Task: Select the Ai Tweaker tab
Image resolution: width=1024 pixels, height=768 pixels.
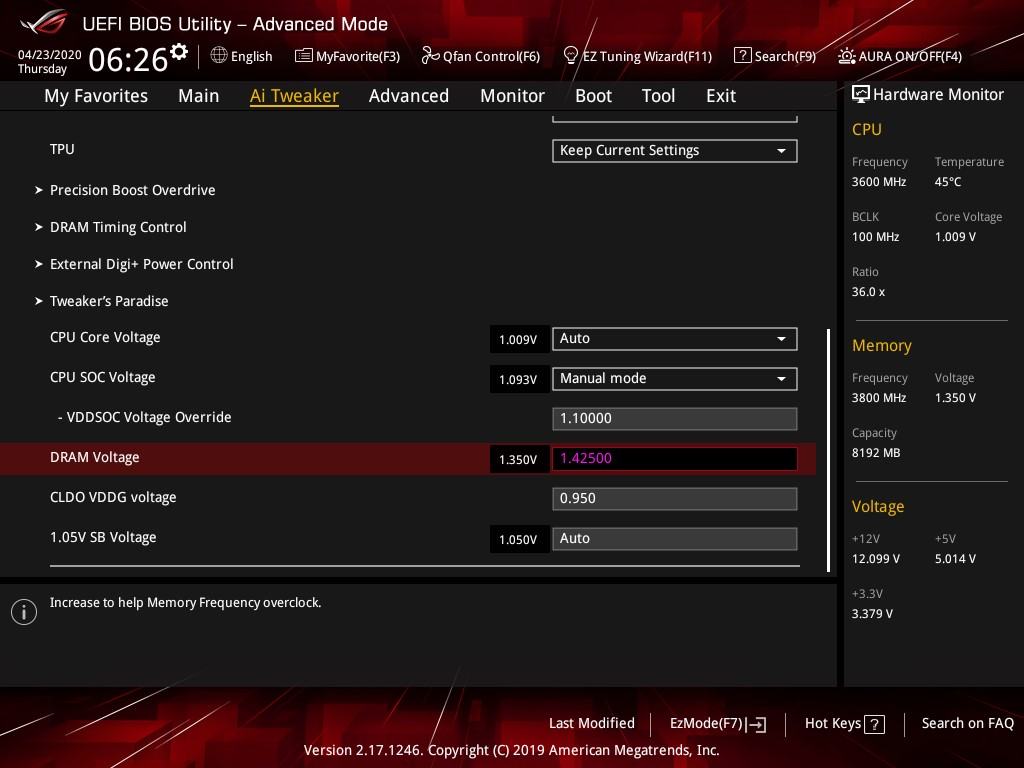Action: pos(294,96)
